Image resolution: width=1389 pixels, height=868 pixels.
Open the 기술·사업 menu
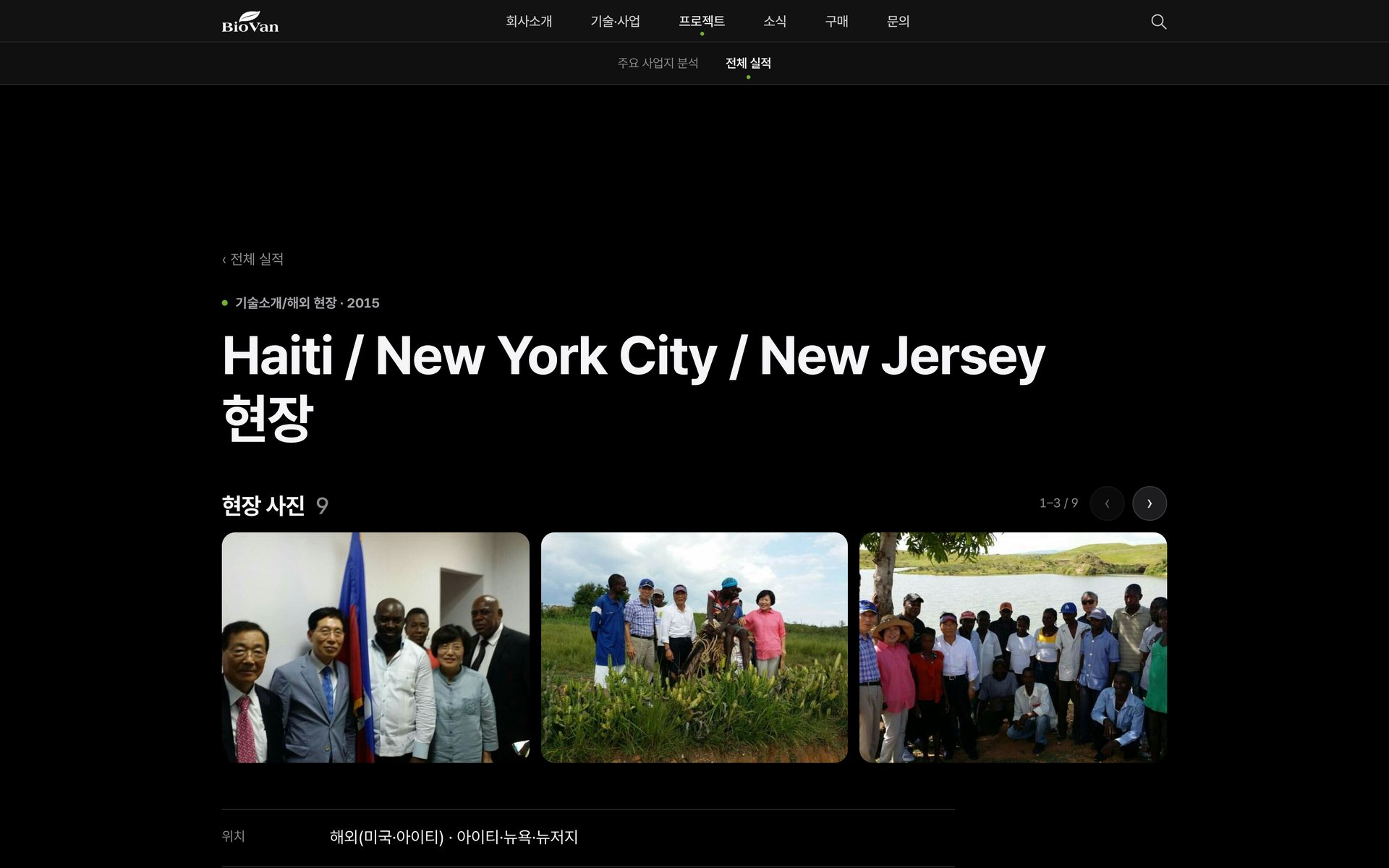(615, 21)
